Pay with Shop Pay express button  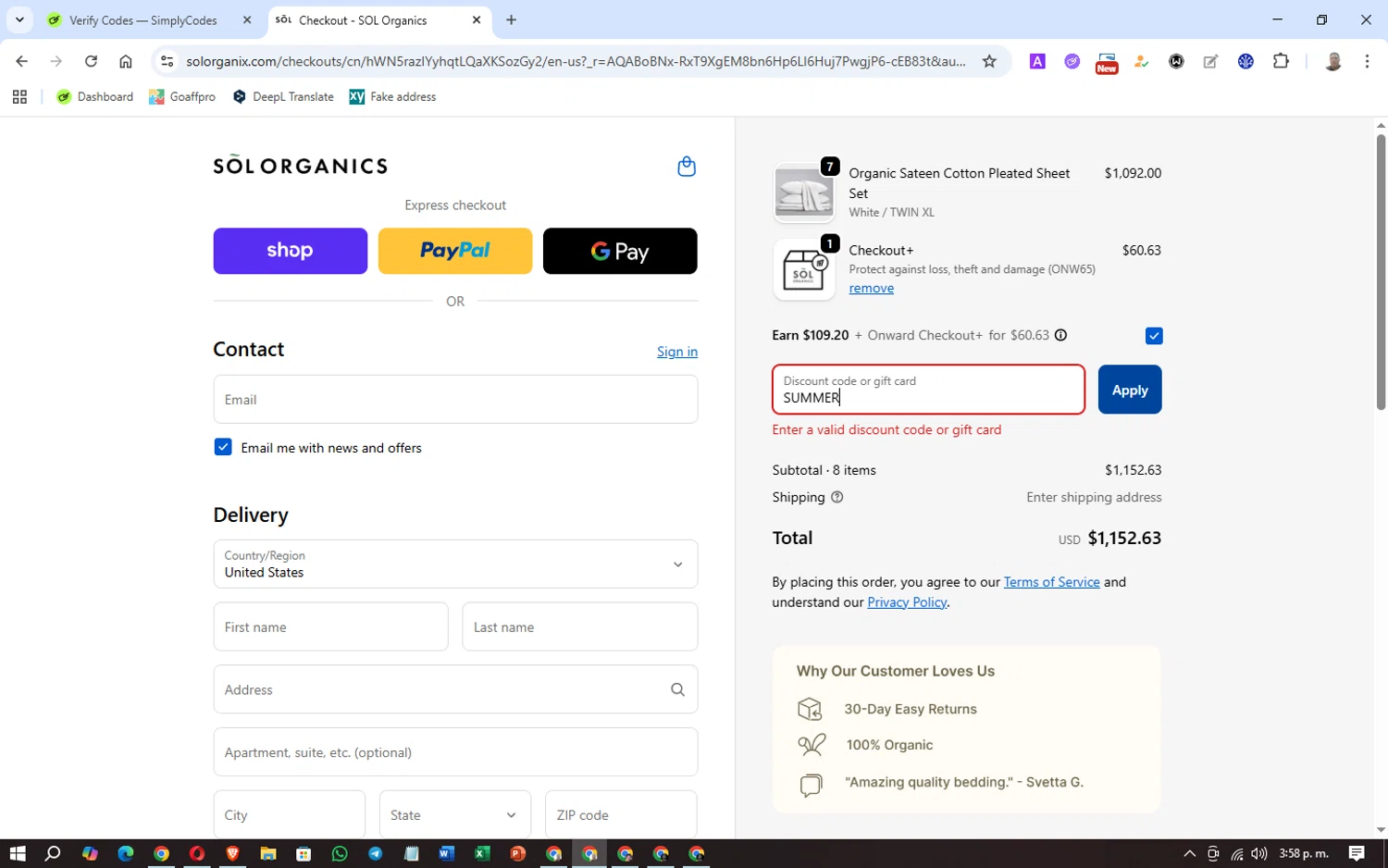291,251
